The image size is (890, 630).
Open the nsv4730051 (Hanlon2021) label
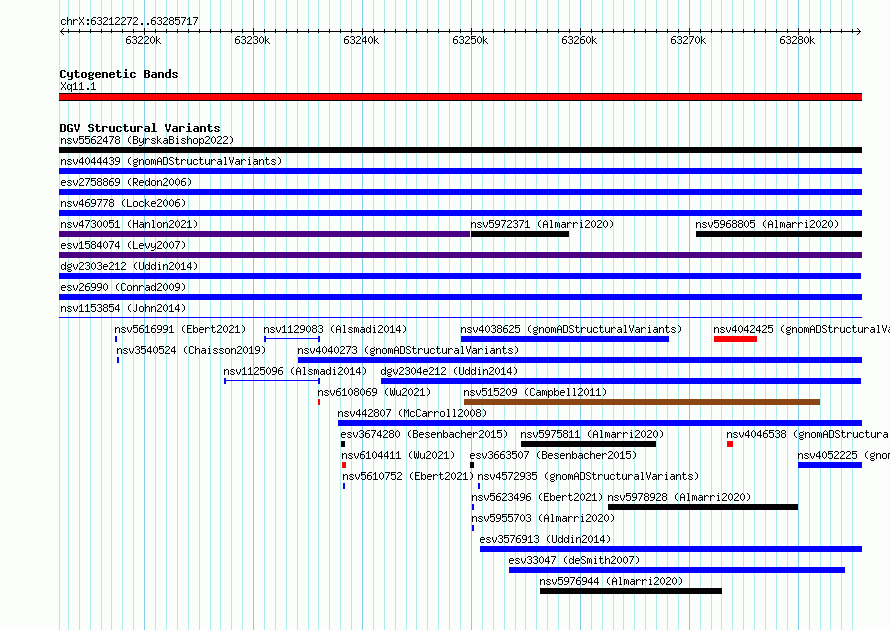pyautogui.click(x=129, y=224)
